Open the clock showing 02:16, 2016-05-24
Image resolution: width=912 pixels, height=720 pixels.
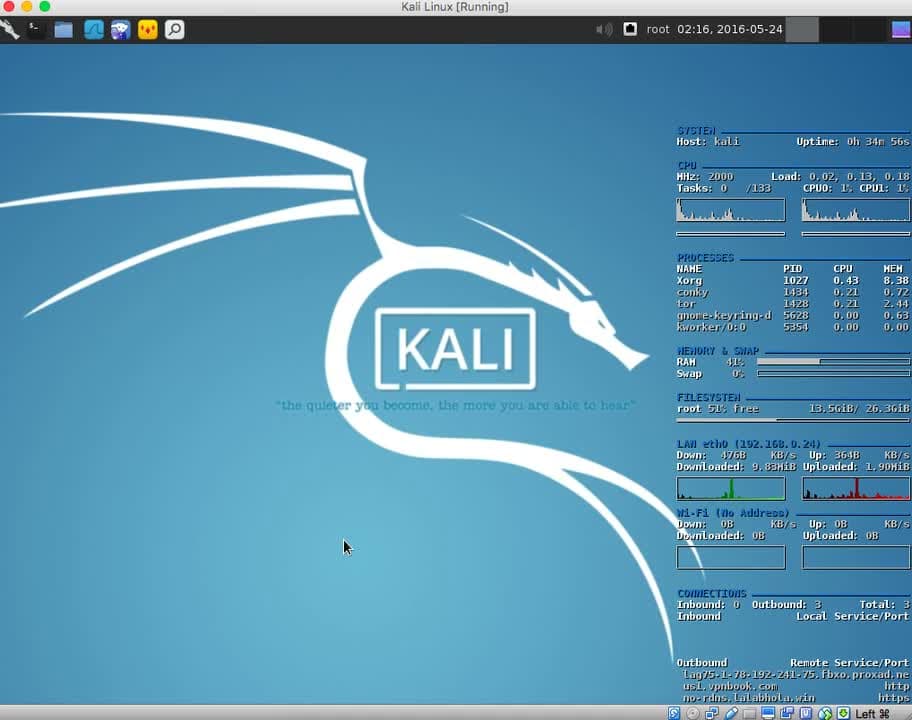point(729,29)
